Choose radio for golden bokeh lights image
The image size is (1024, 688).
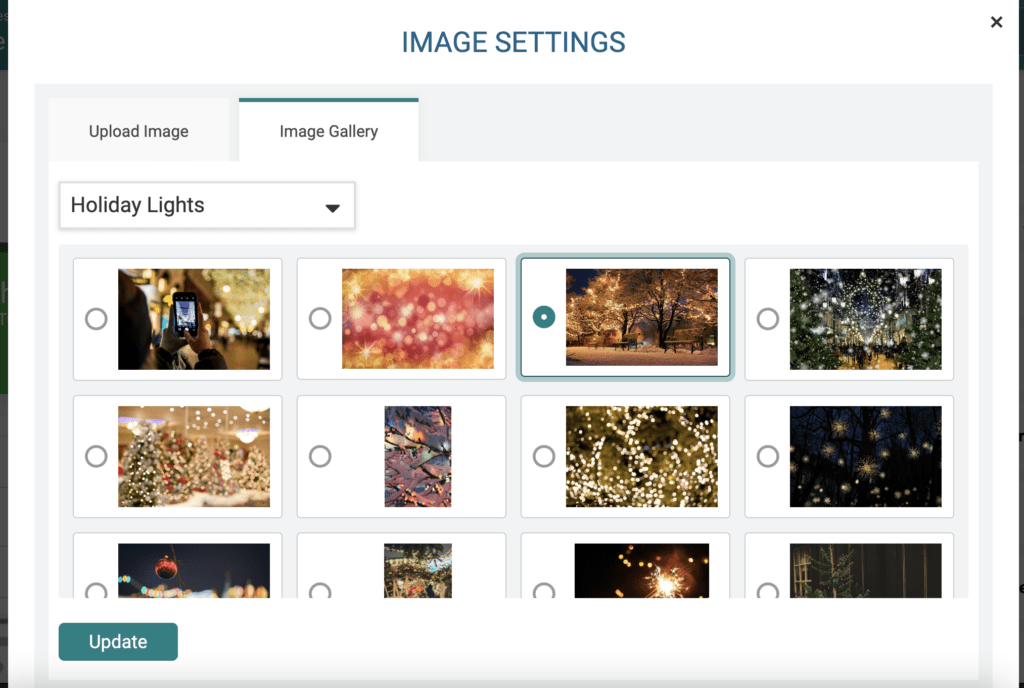click(544, 456)
